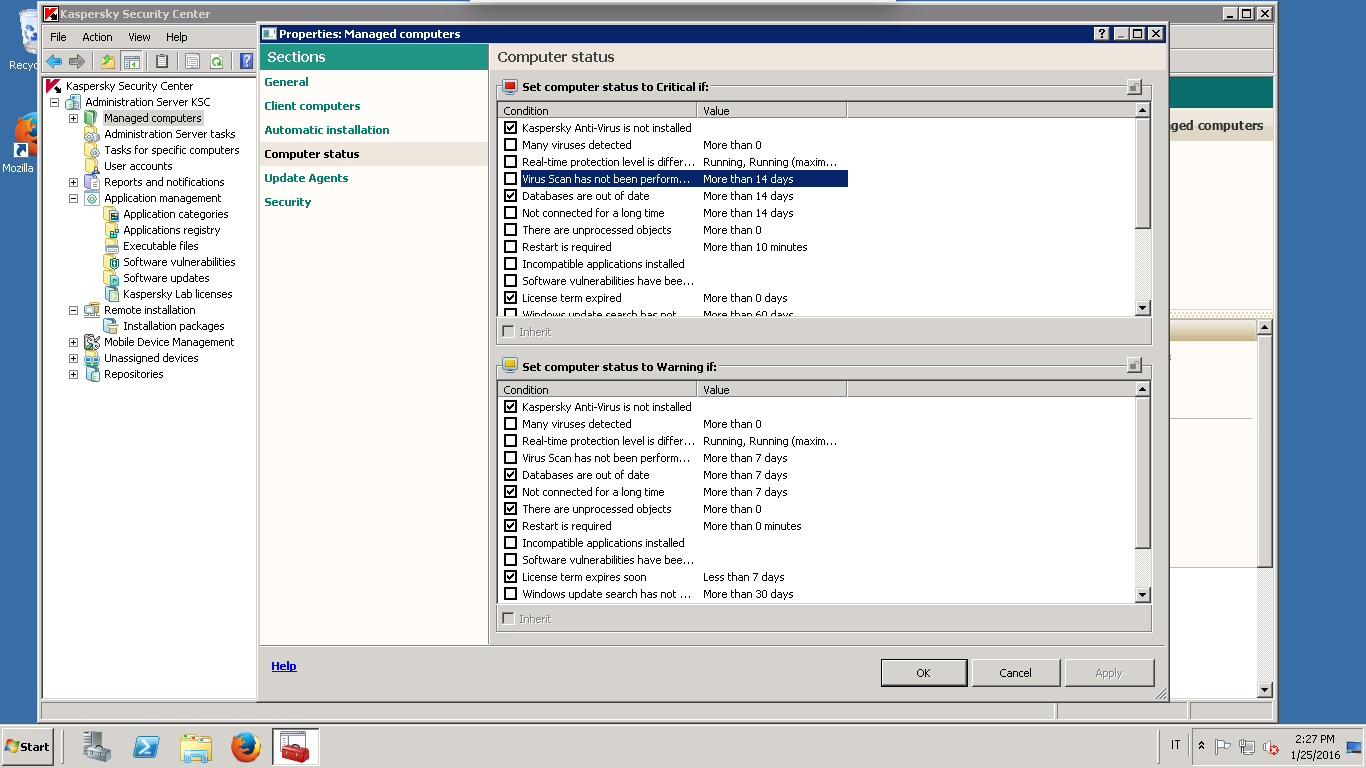The image size is (1366, 768).
Task: Click the Critical section lock button
Action: 1134,87
